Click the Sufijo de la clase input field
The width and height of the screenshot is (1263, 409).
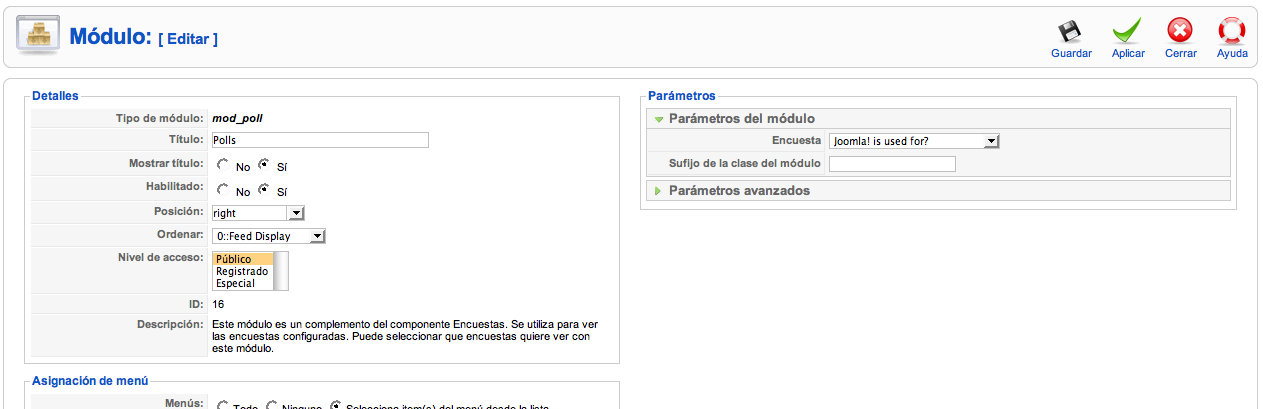pyautogui.click(x=892, y=164)
